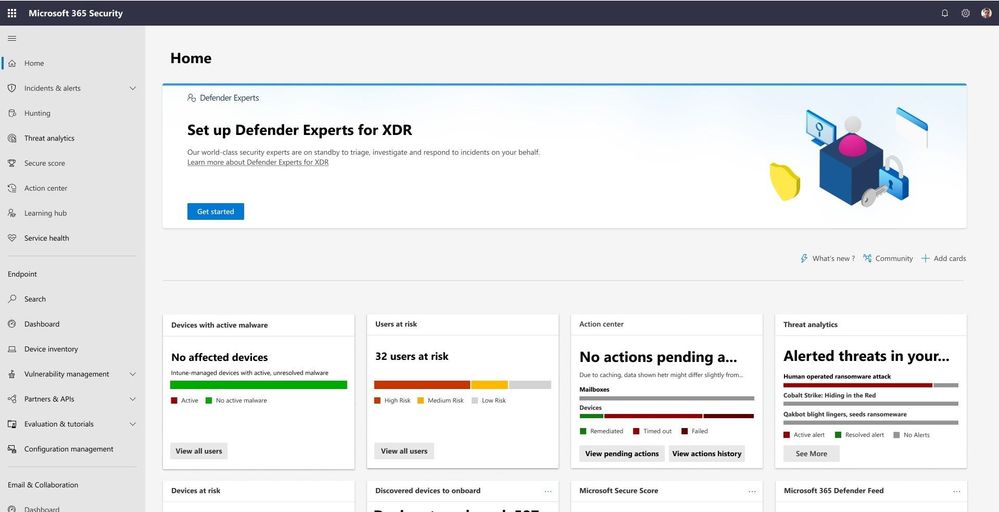This screenshot has width=999, height=512.
Task: Click the Add cards plus icon
Action: [925, 259]
